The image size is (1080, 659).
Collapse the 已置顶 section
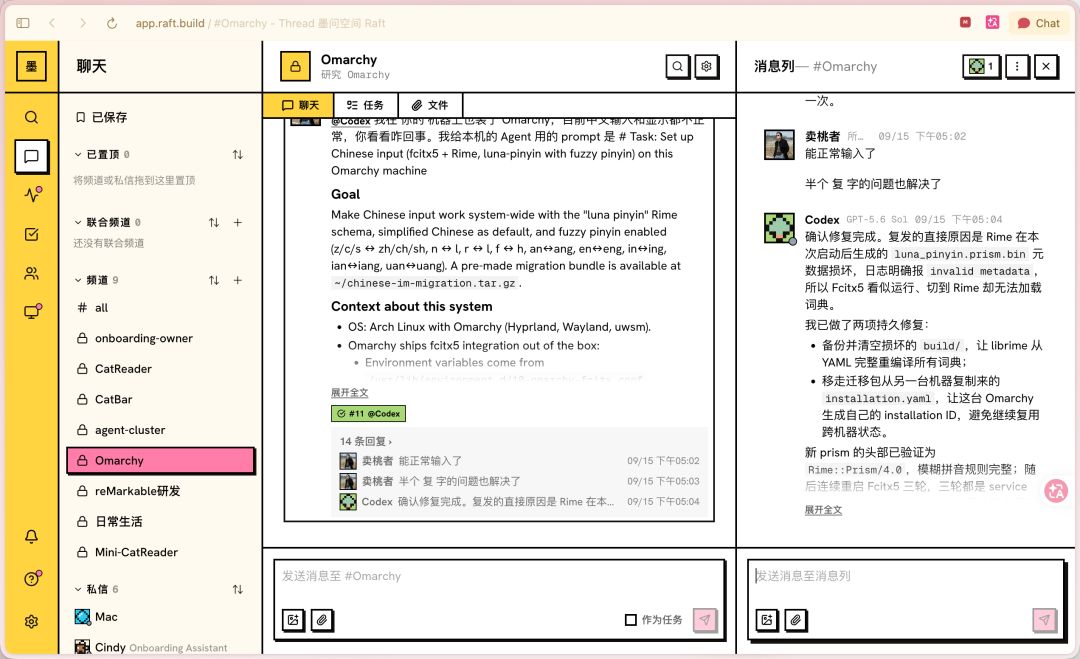click(x=78, y=154)
